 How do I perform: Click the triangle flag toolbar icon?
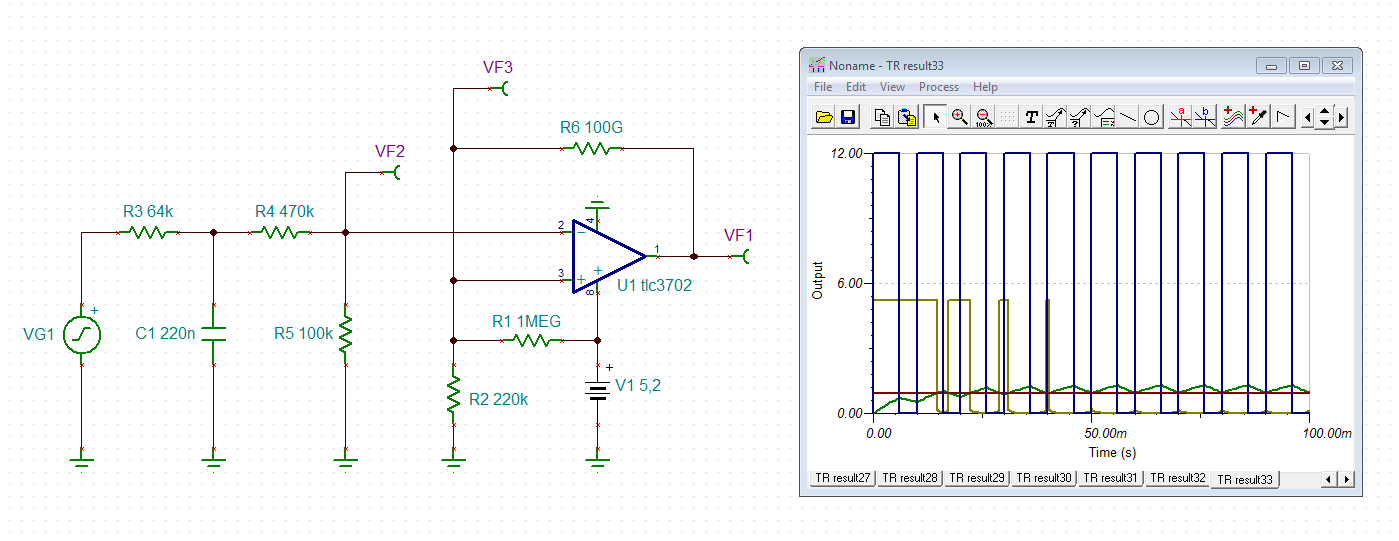1283,117
